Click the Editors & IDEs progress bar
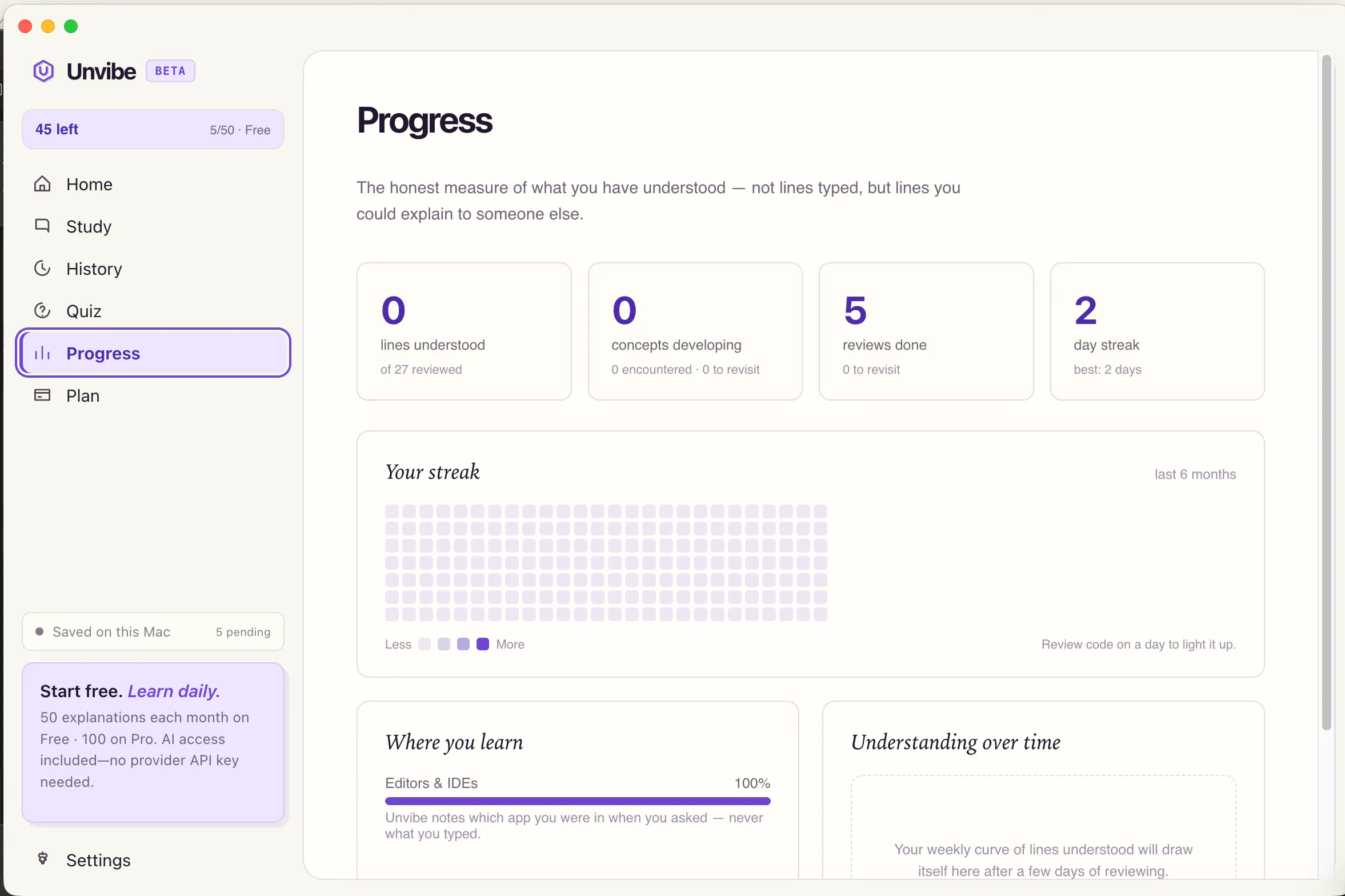The height and width of the screenshot is (896, 1345). [x=578, y=801]
